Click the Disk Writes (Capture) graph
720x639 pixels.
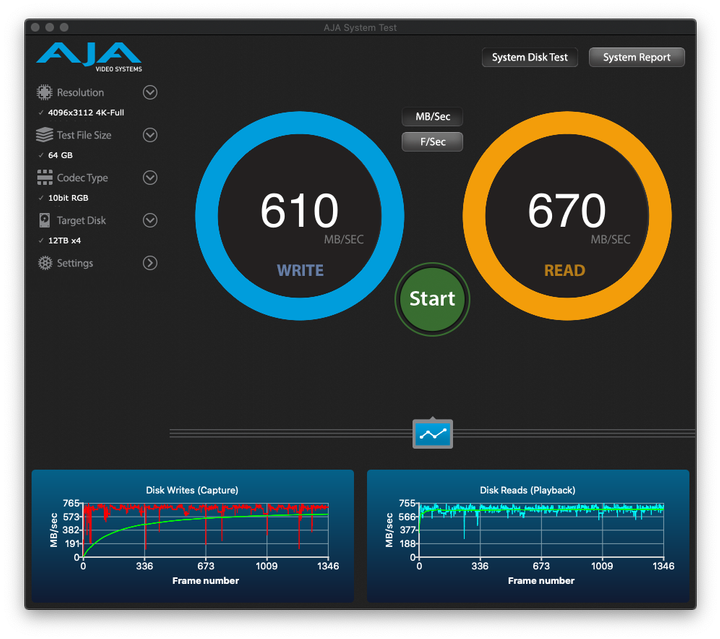pos(193,536)
